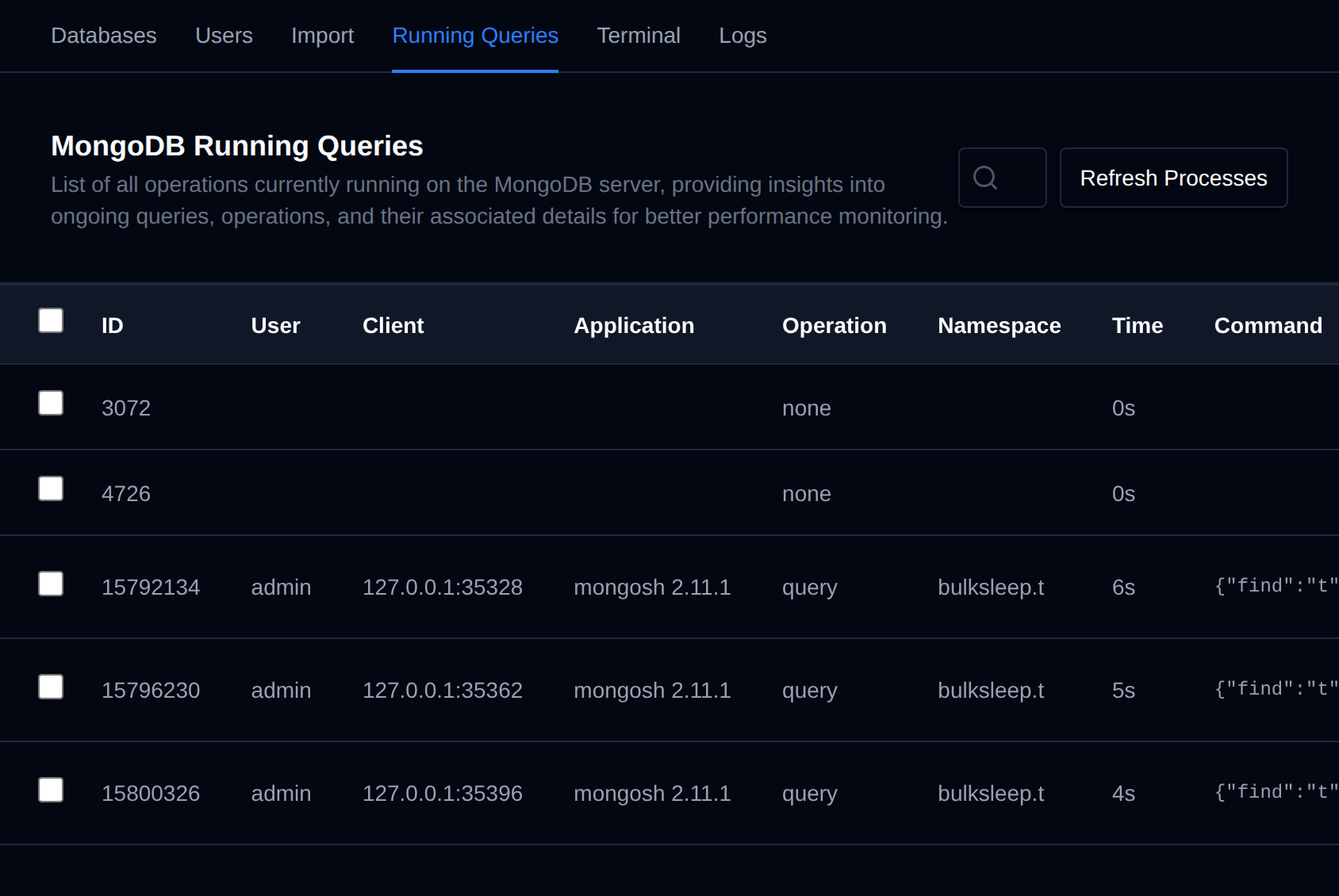
Task: View the Logs tab
Action: point(742,36)
